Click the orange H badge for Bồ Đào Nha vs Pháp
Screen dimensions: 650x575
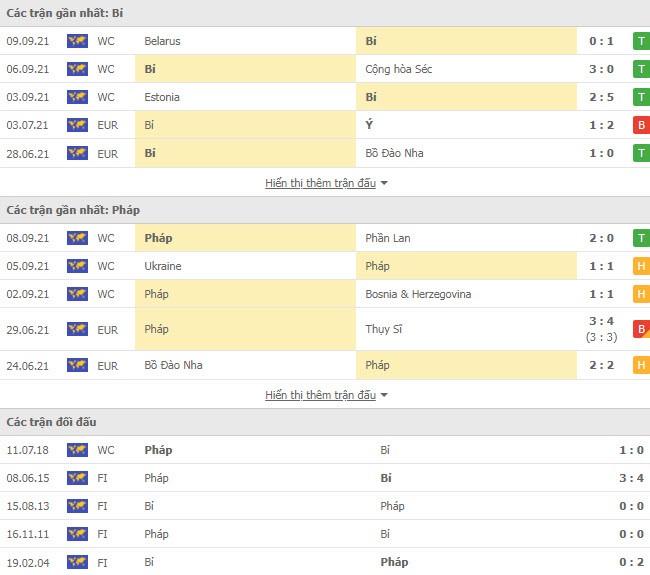[x=641, y=365]
